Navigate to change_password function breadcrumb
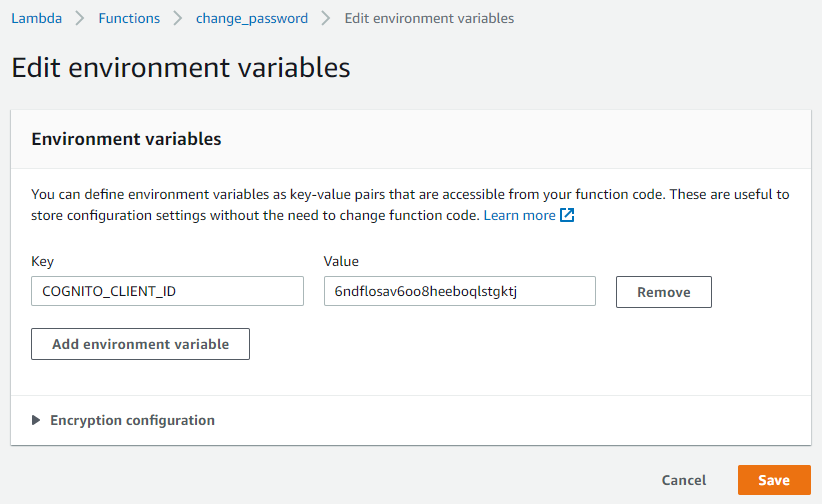The width and height of the screenshot is (822, 504). [x=252, y=18]
